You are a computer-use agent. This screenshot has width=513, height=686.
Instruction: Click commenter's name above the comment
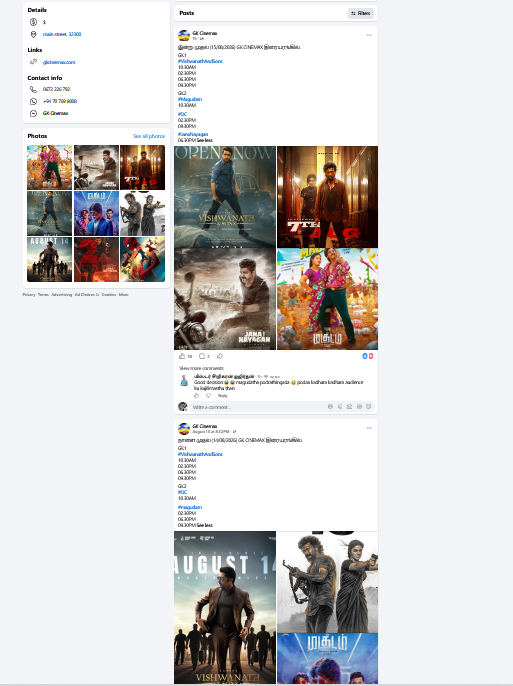tap(224, 376)
